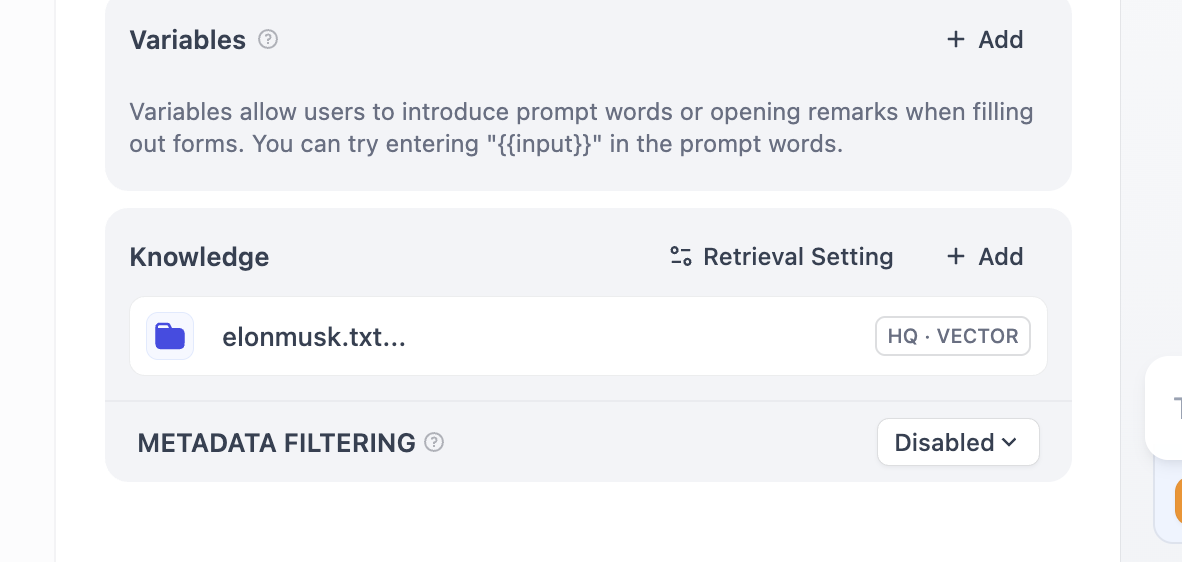Click the HQ · VECTOR badge

(952, 336)
